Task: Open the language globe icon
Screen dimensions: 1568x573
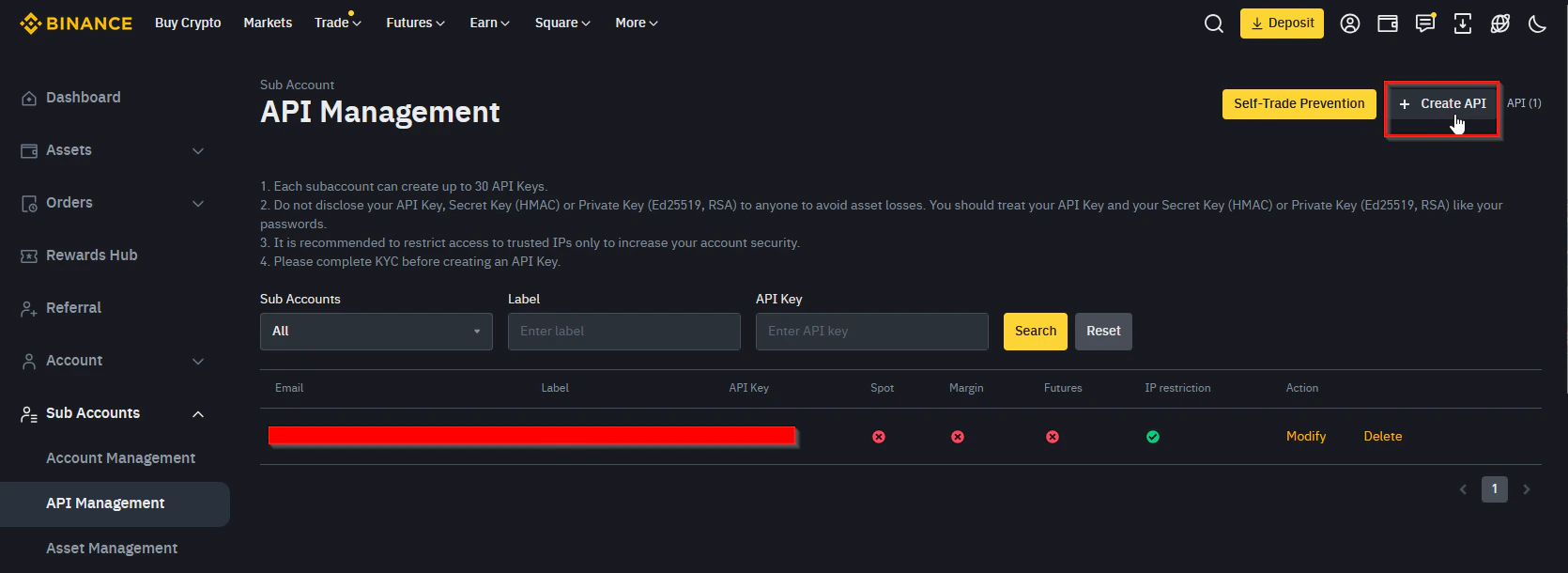Action: pos(1500,23)
